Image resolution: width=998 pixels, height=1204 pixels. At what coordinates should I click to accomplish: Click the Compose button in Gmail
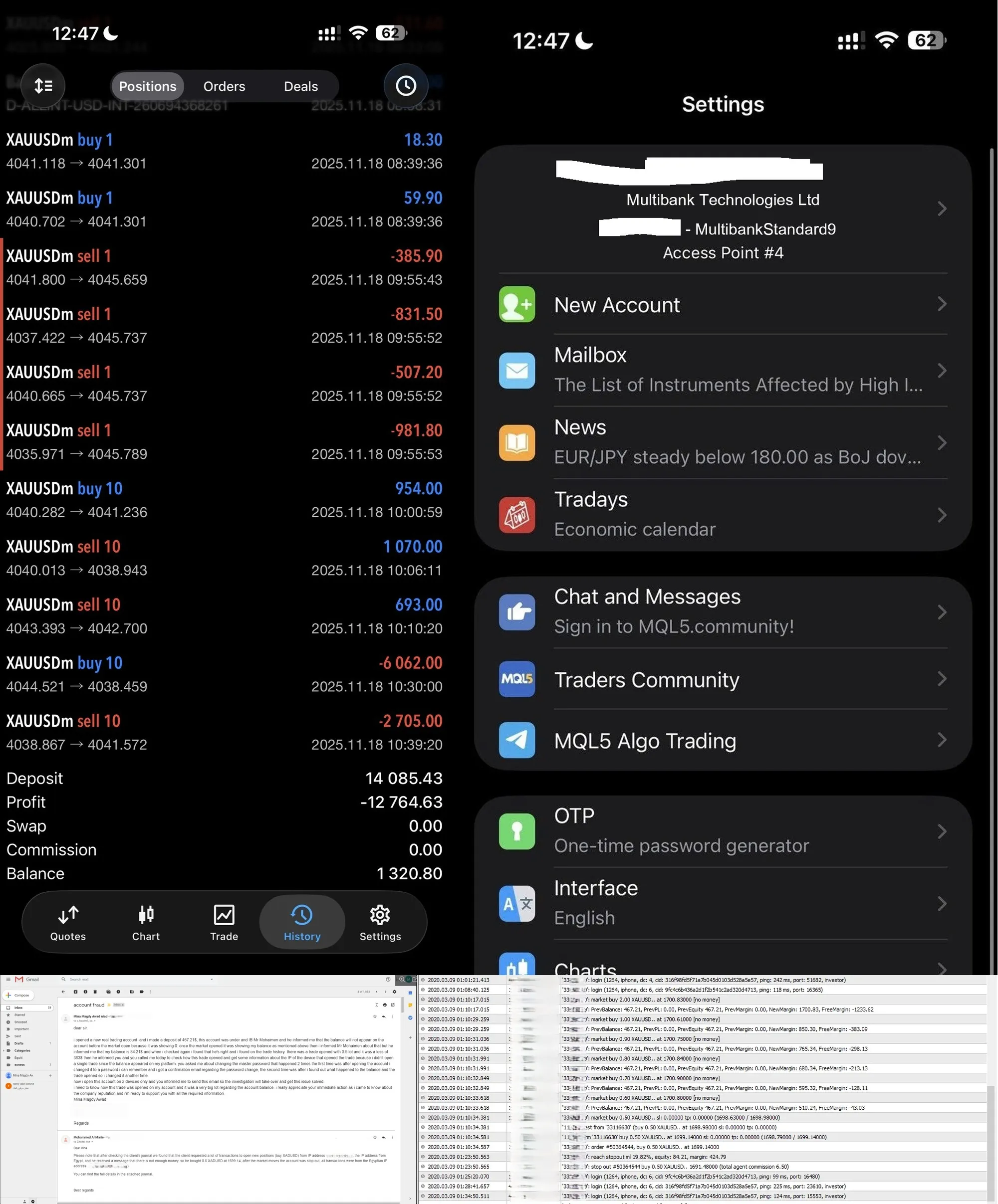coord(19,996)
